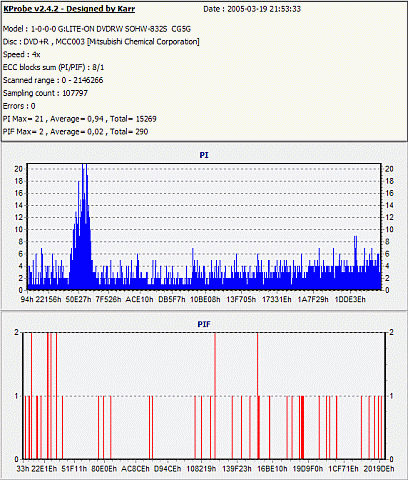The image size is (408, 480).
Task: Select the PI Max statistics line
Action: pos(80,119)
